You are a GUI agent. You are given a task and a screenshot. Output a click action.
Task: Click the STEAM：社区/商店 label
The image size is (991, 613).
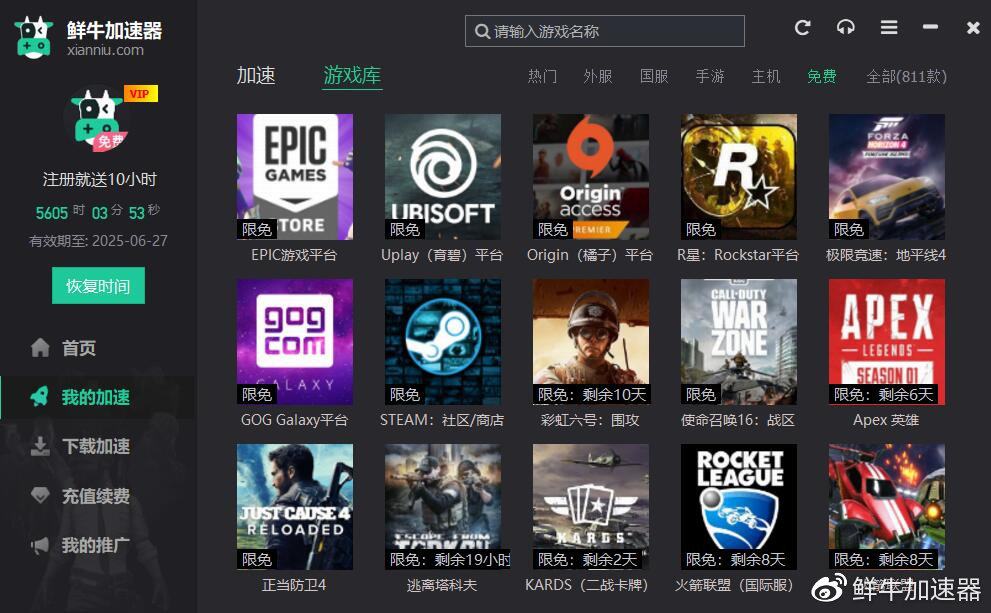tap(442, 420)
